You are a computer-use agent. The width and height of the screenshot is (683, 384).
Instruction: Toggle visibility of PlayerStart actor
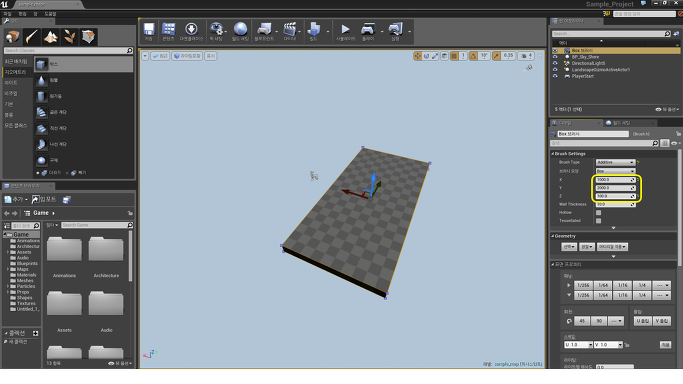[x=555, y=76]
